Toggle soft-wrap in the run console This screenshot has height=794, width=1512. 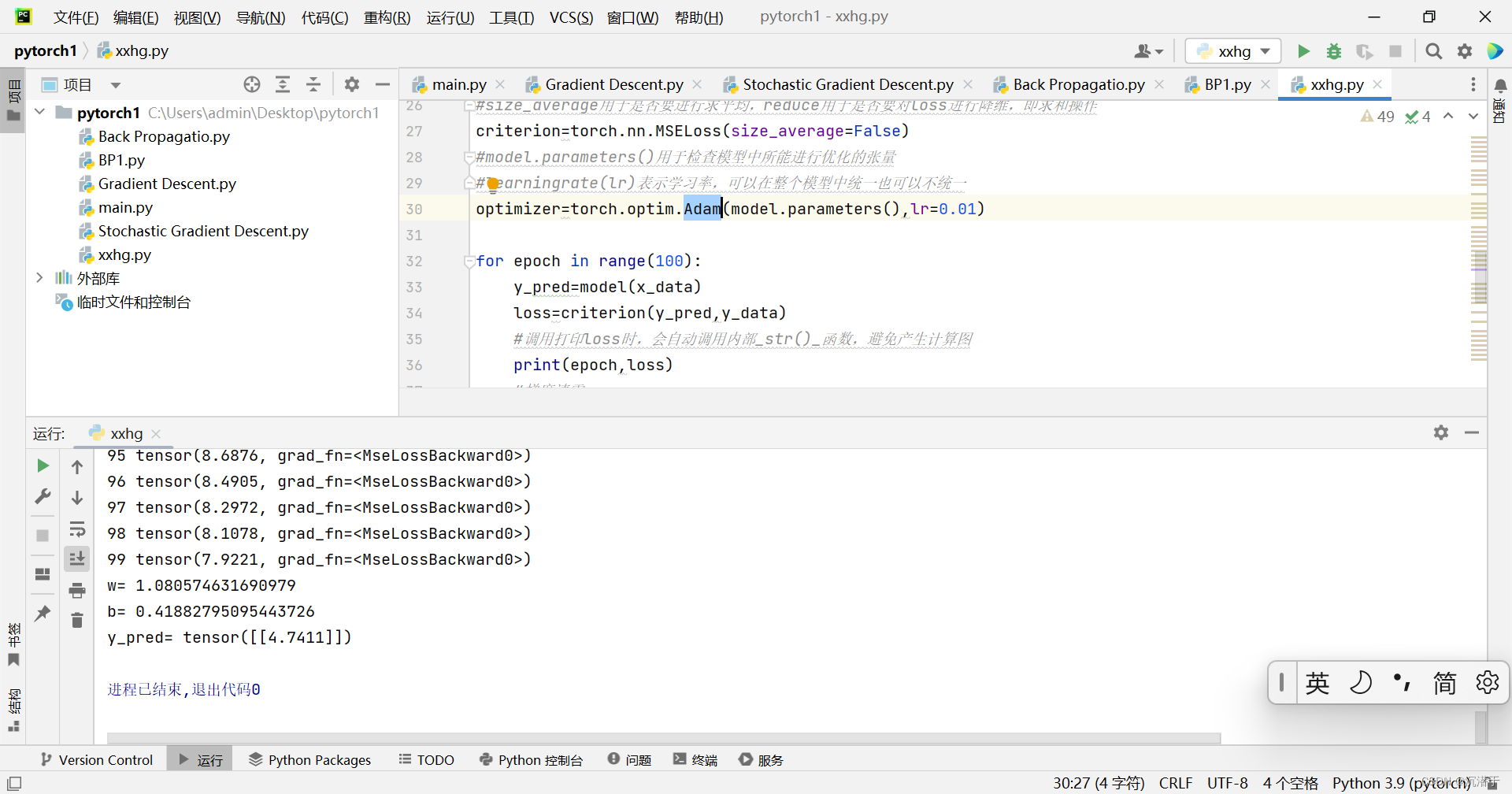point(77,529)
